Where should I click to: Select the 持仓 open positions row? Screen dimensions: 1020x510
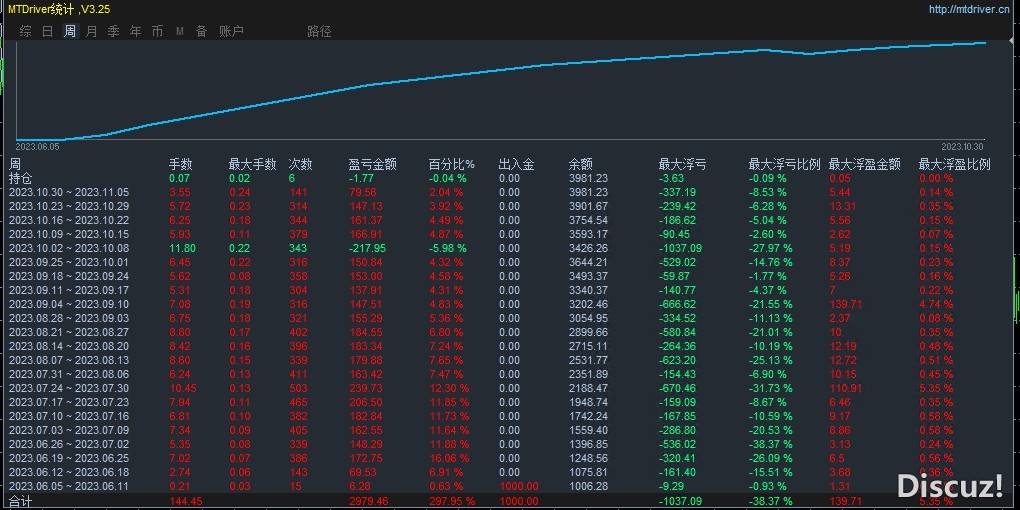click(21, 178)
